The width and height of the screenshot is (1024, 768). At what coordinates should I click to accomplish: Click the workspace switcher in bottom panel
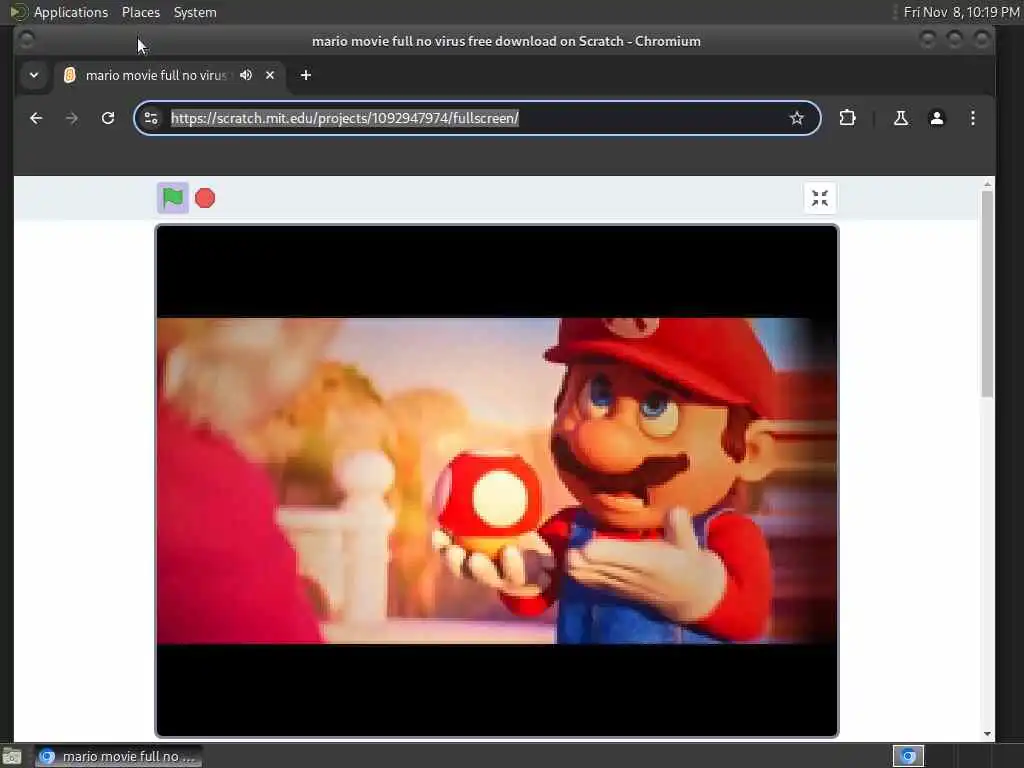(908, 756)
